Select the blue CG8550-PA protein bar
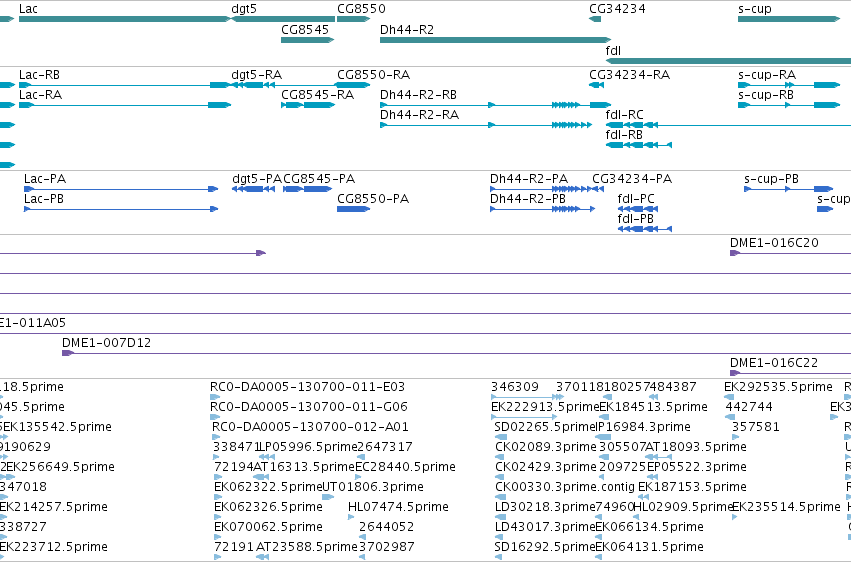Viewport: 851px width, 562px height. (x=353, y=209)
